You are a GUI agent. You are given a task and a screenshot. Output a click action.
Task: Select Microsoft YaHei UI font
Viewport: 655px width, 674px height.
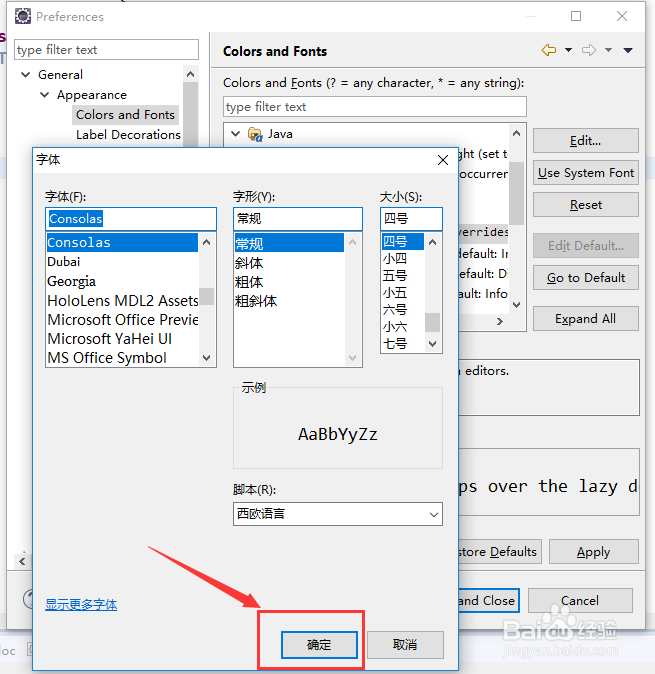tap(122, 339)
